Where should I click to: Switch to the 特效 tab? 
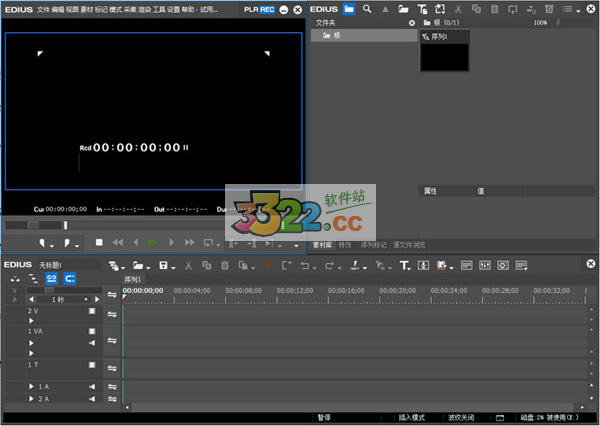point(345,243)
